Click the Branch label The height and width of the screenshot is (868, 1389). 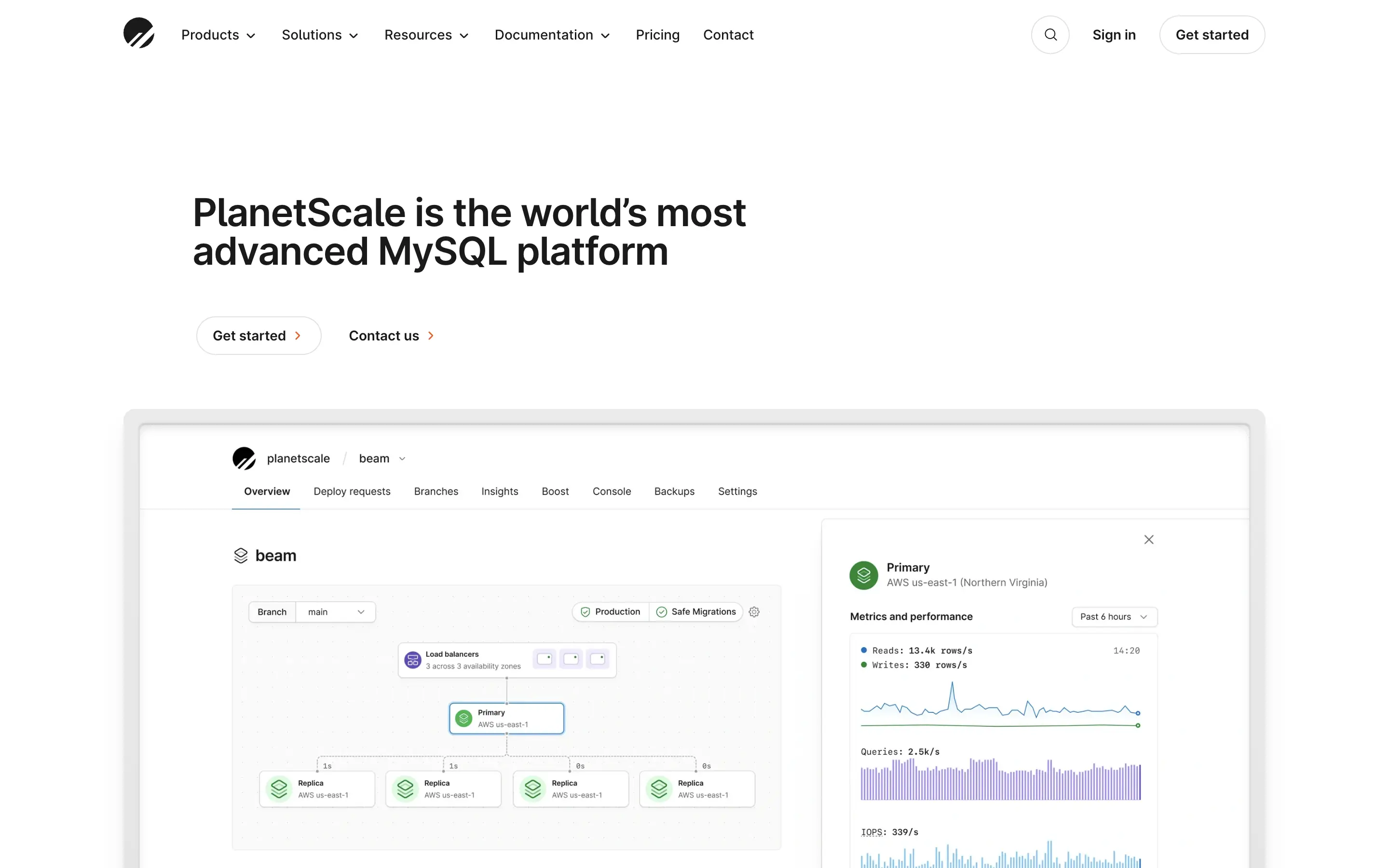tap(272, 612)
